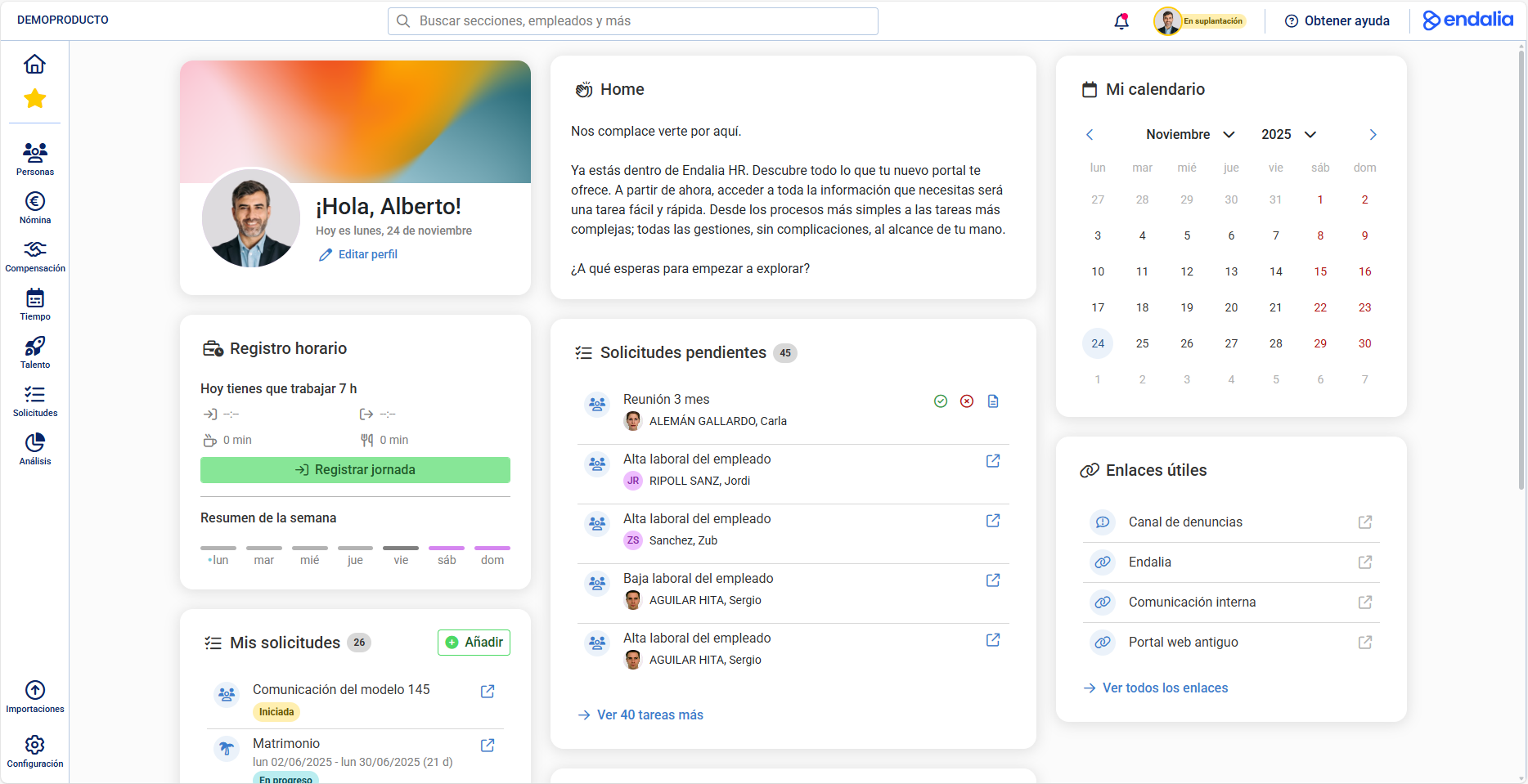Viewport: 1528px width, 784px height.
Task: Open Comunicación interna external link
Action: click(x=1365, y=603)
